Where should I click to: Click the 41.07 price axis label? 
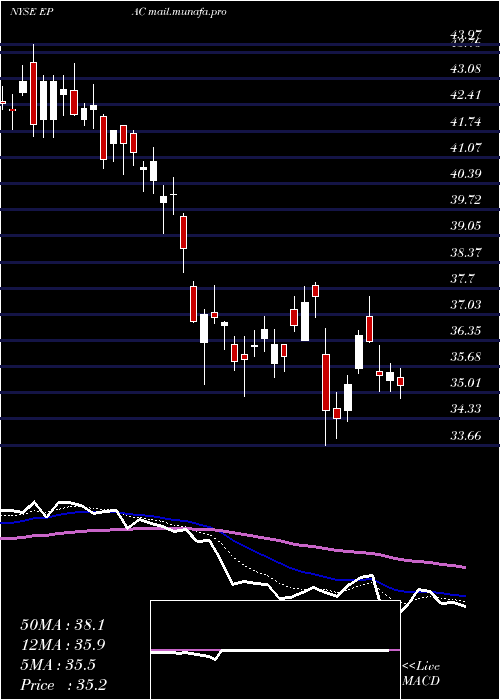coord(466,147)
